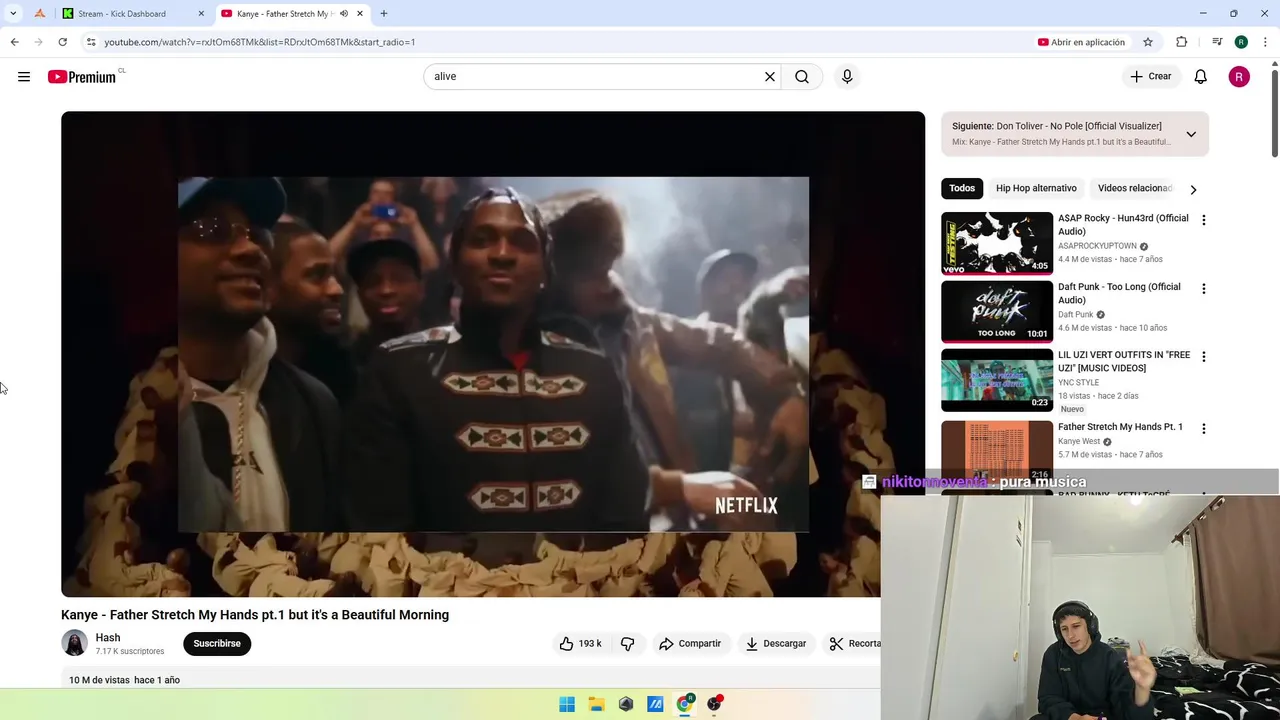1280x720 pixels.
Task: Open the tab search dropdown
Action: point(13,13)
